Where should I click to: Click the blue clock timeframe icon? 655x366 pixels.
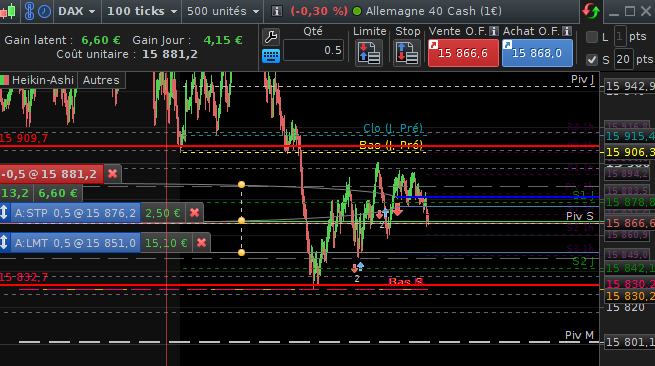(44, 11)
